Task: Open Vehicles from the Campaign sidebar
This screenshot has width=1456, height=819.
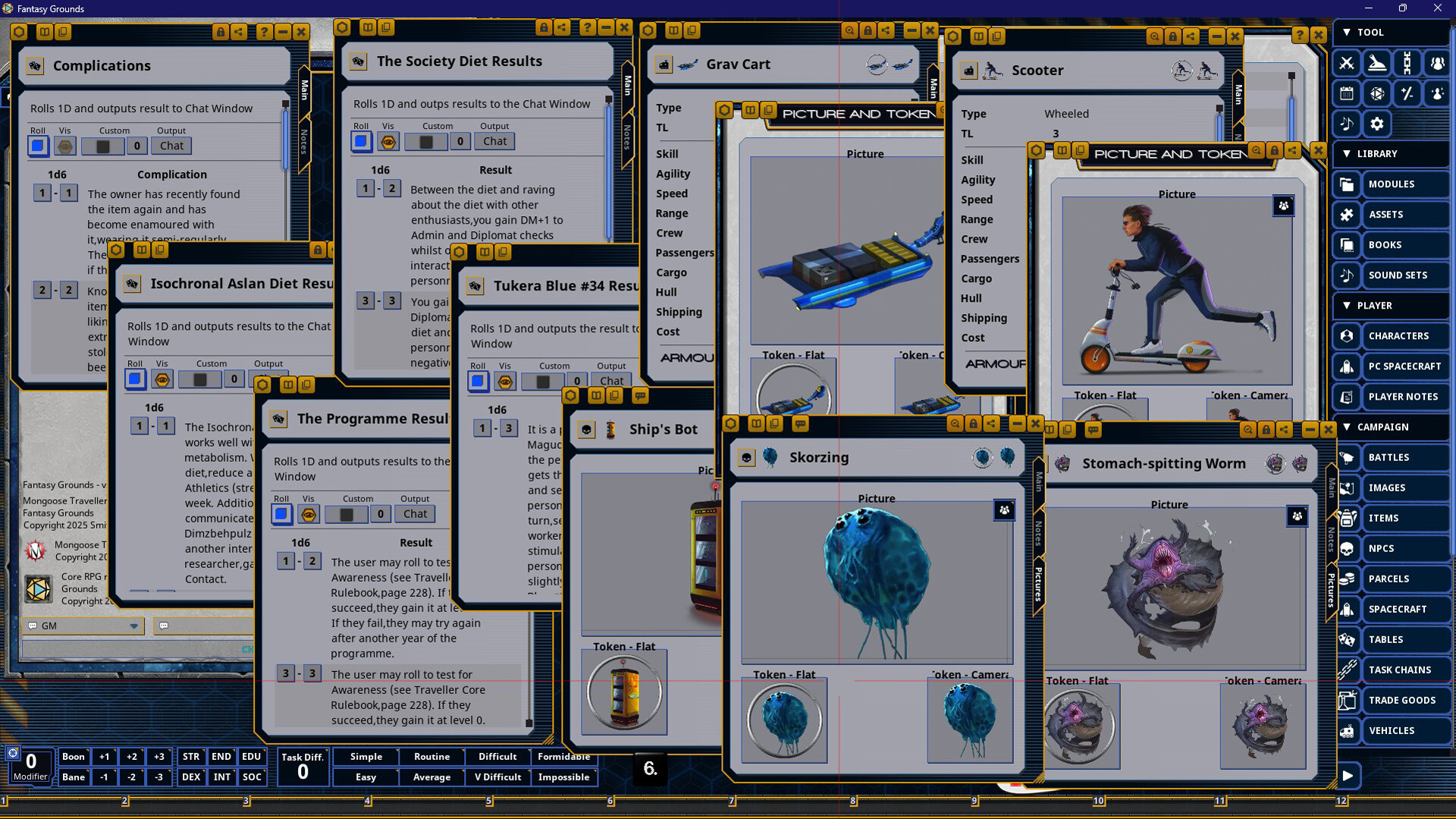Action: click(x=1392, y=730)
